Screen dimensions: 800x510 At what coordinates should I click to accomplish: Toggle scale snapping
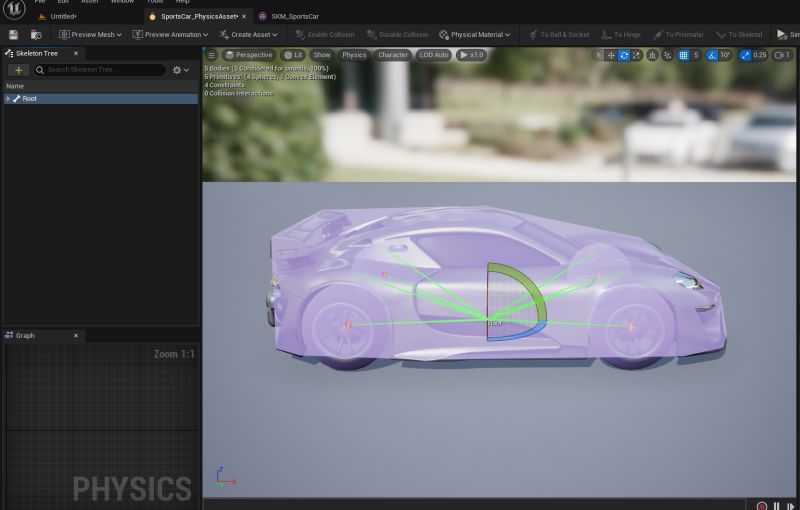point(745,55)
